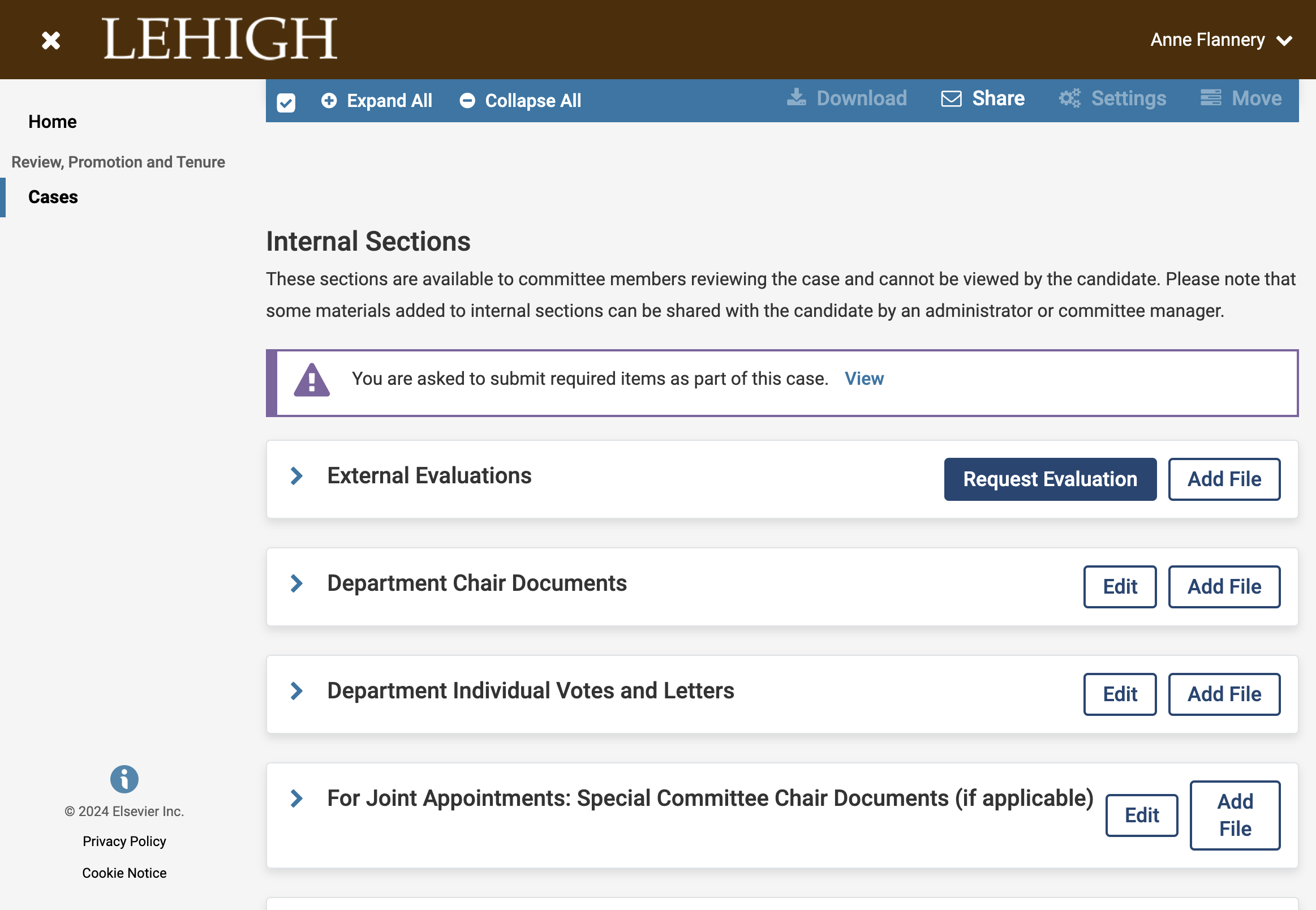Click the LEHIGH logo
This screenshot has width=1316, height=910.
[x=220, y=39]
